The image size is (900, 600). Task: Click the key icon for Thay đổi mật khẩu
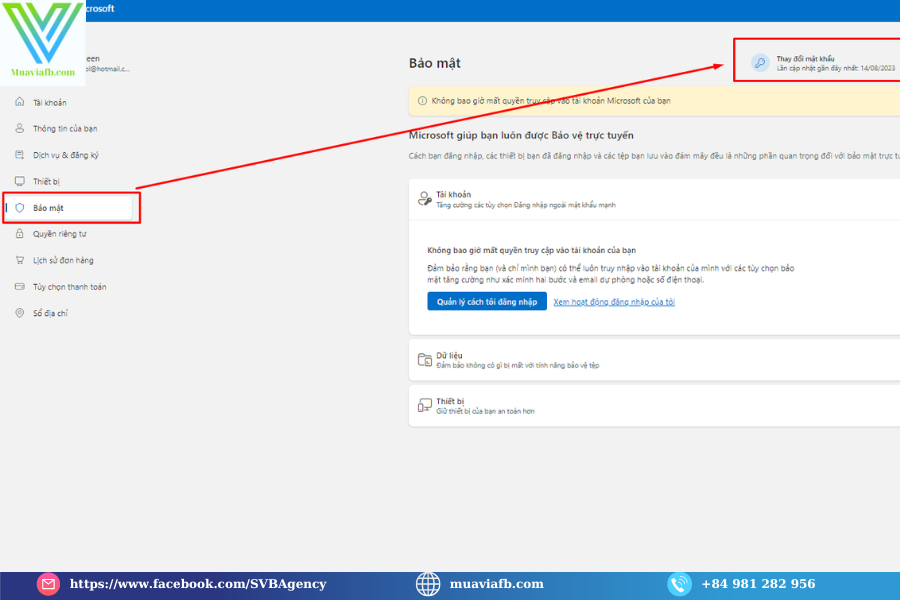pyautogui.click(x=760, y=63)
